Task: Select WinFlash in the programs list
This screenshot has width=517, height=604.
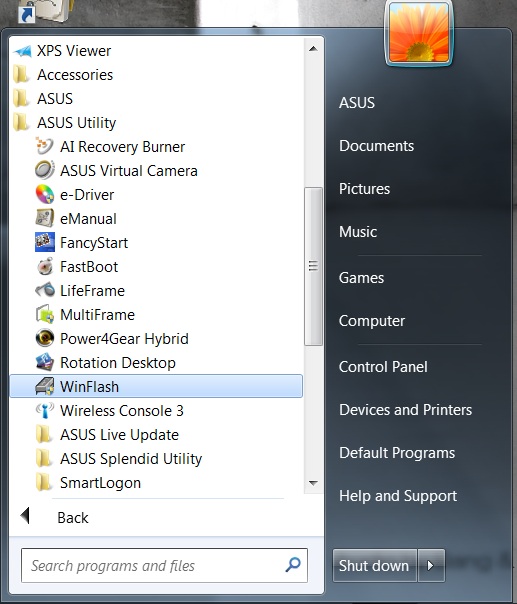Action: [156, 386]
